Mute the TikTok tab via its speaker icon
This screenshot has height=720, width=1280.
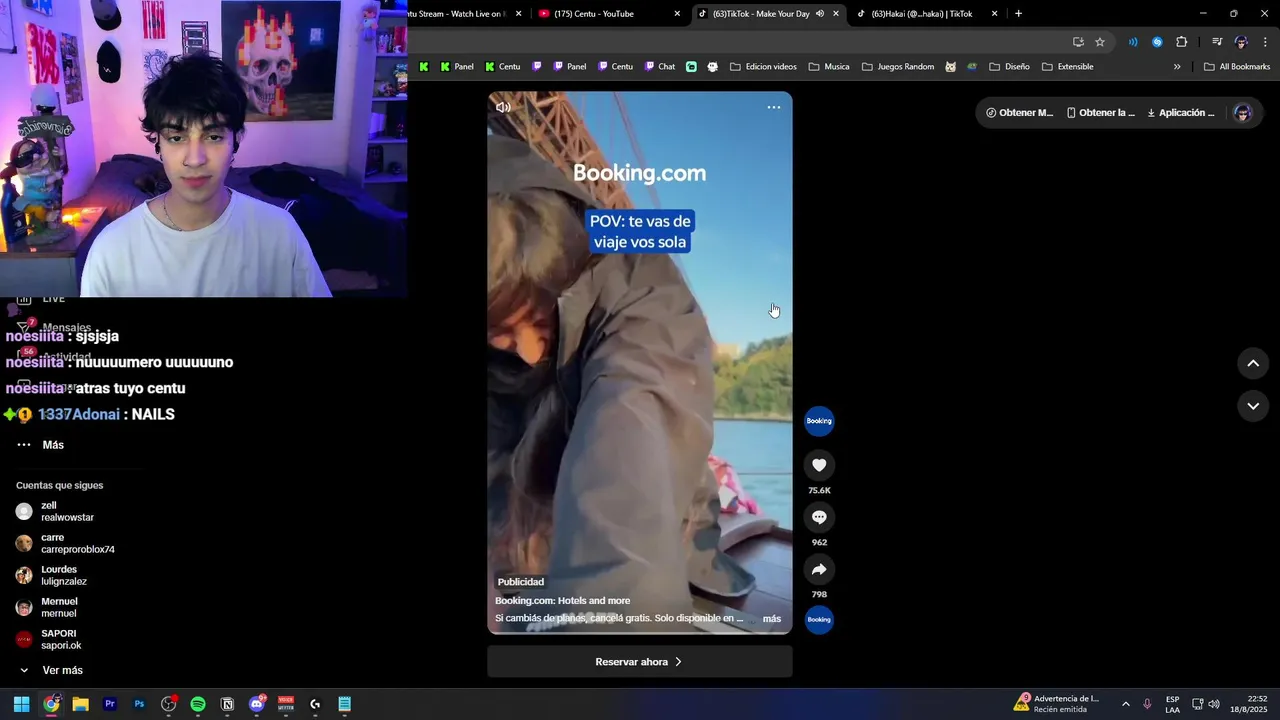820,14
